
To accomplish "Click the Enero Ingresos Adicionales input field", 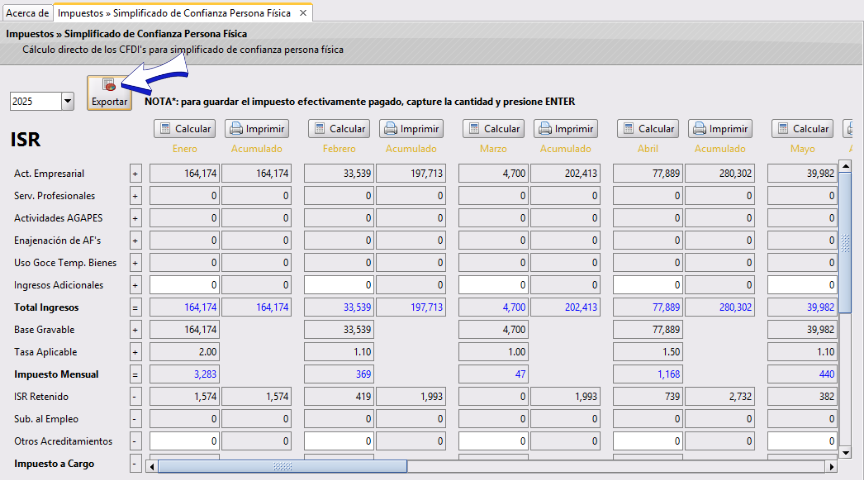I will point(184,285).
